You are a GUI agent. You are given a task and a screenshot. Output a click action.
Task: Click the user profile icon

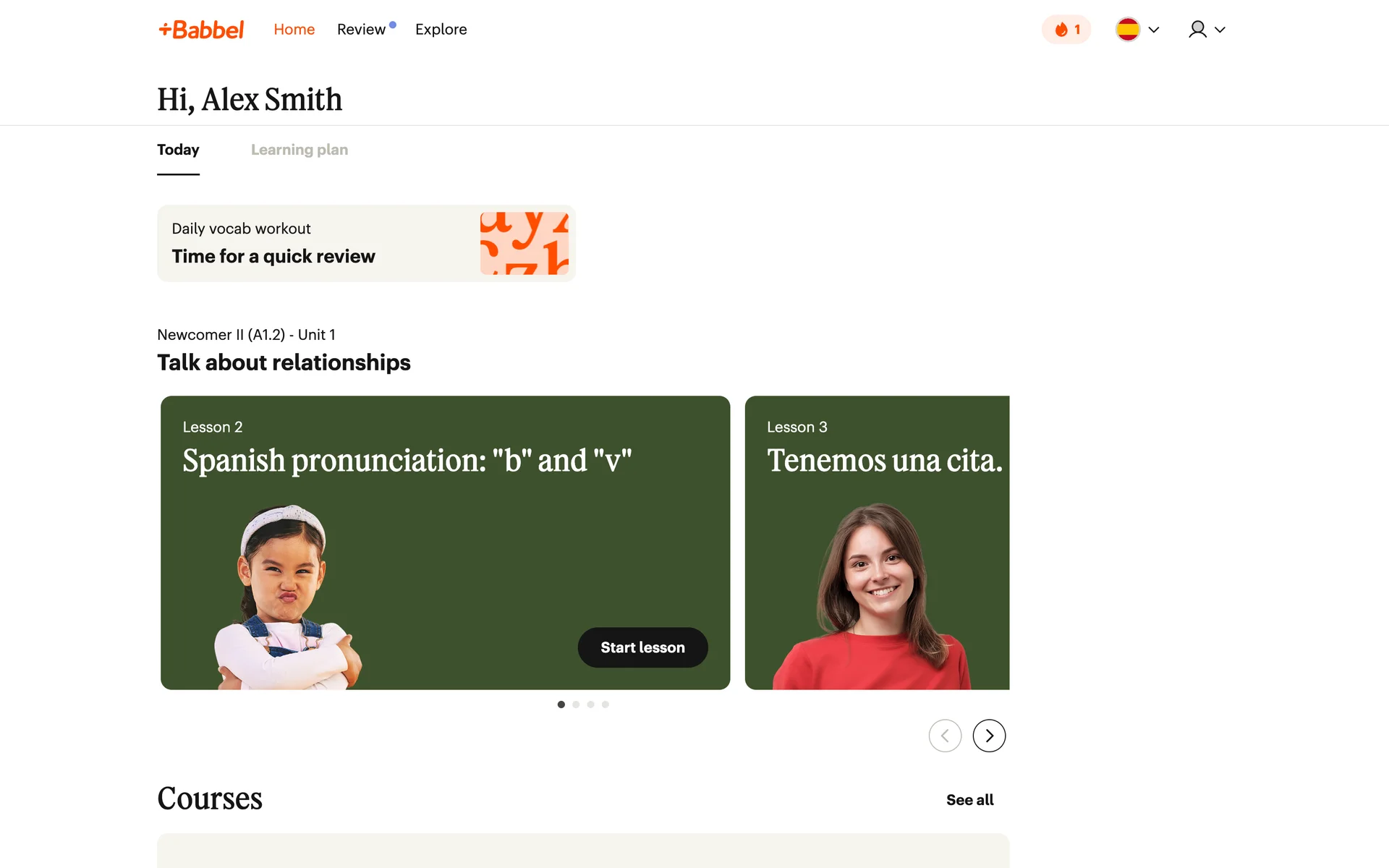click(x=1197, y=30)
